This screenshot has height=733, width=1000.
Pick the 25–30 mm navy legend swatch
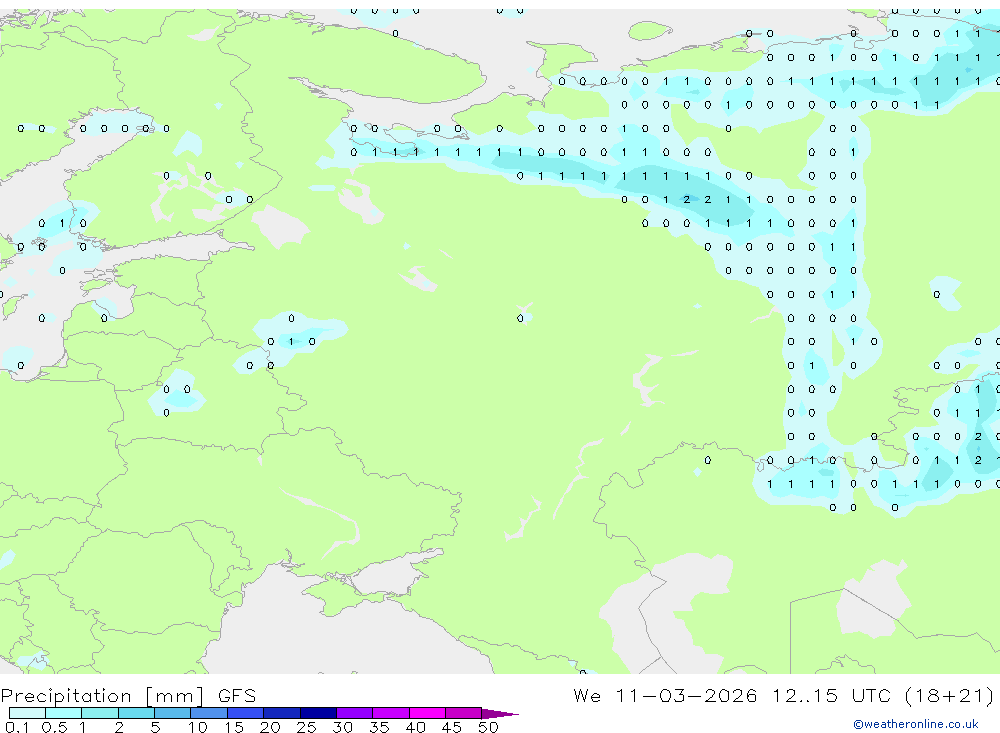point(318,713)
